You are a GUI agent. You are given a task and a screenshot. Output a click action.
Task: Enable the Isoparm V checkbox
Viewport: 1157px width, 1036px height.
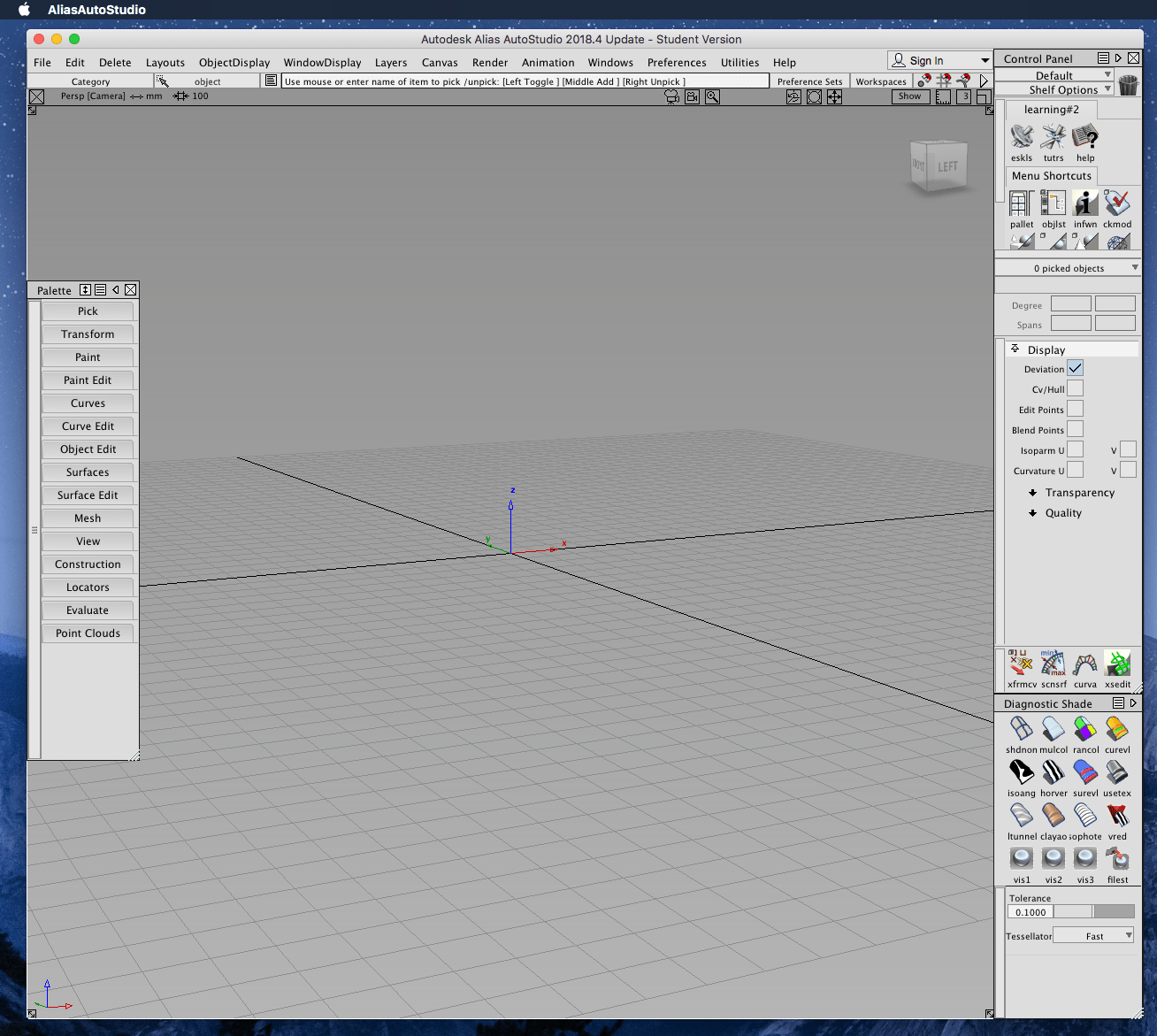[x=1128, y=449]
